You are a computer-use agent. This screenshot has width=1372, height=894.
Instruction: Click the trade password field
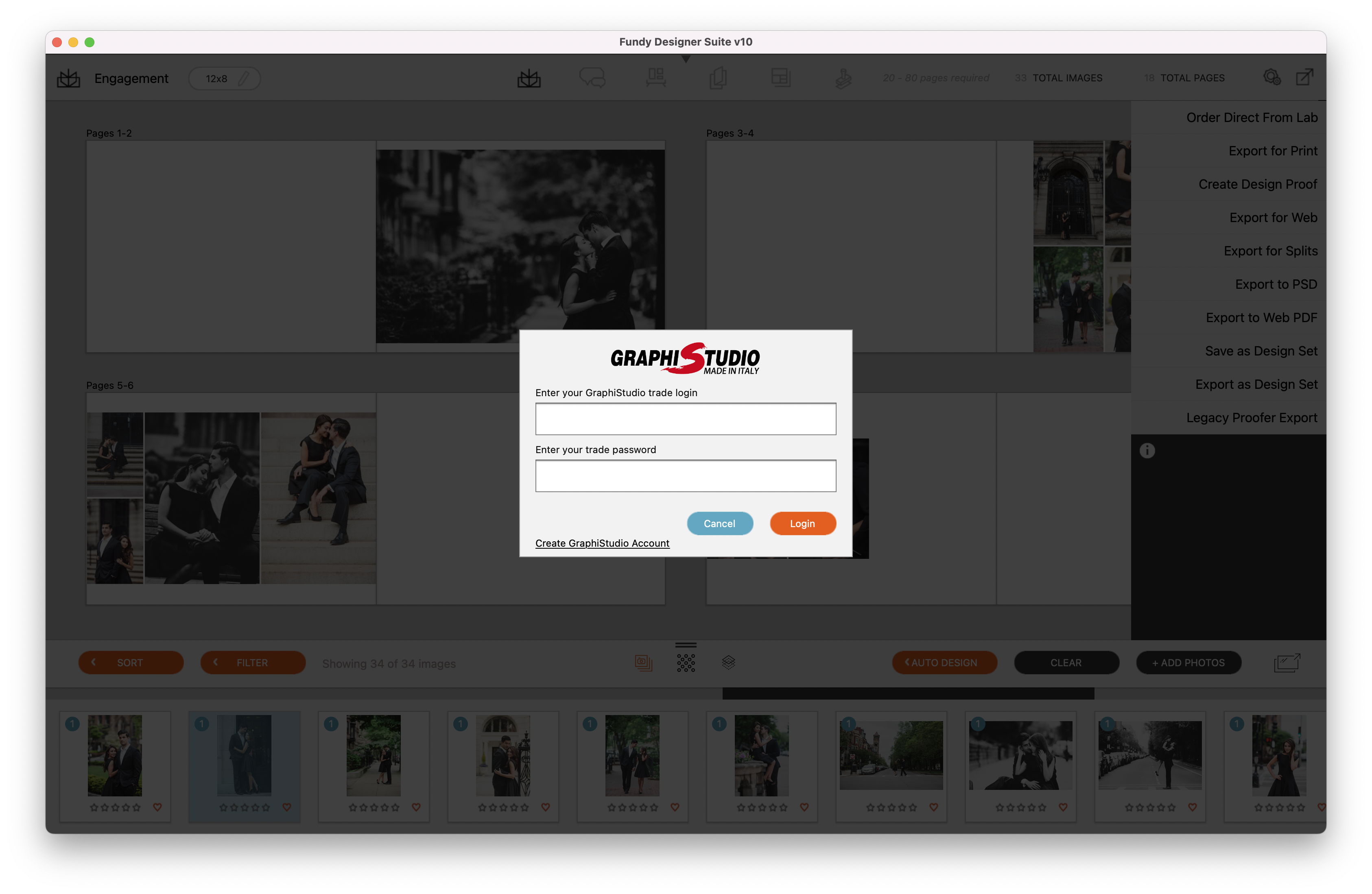click(686, 476)
